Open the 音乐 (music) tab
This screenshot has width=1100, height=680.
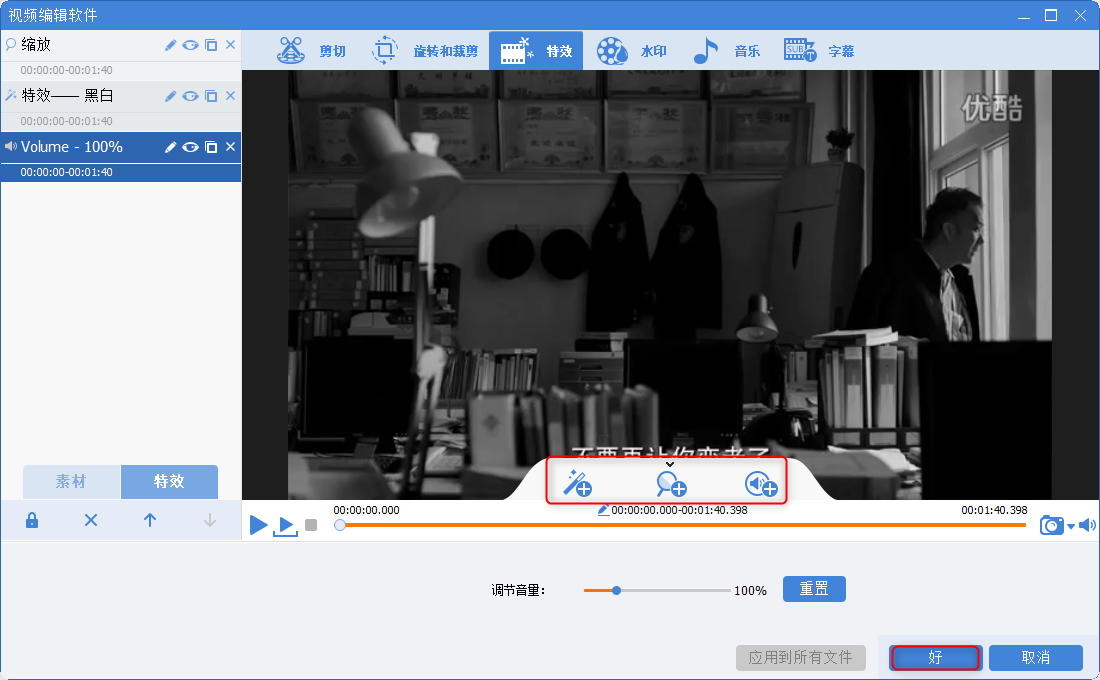[726, 51]
